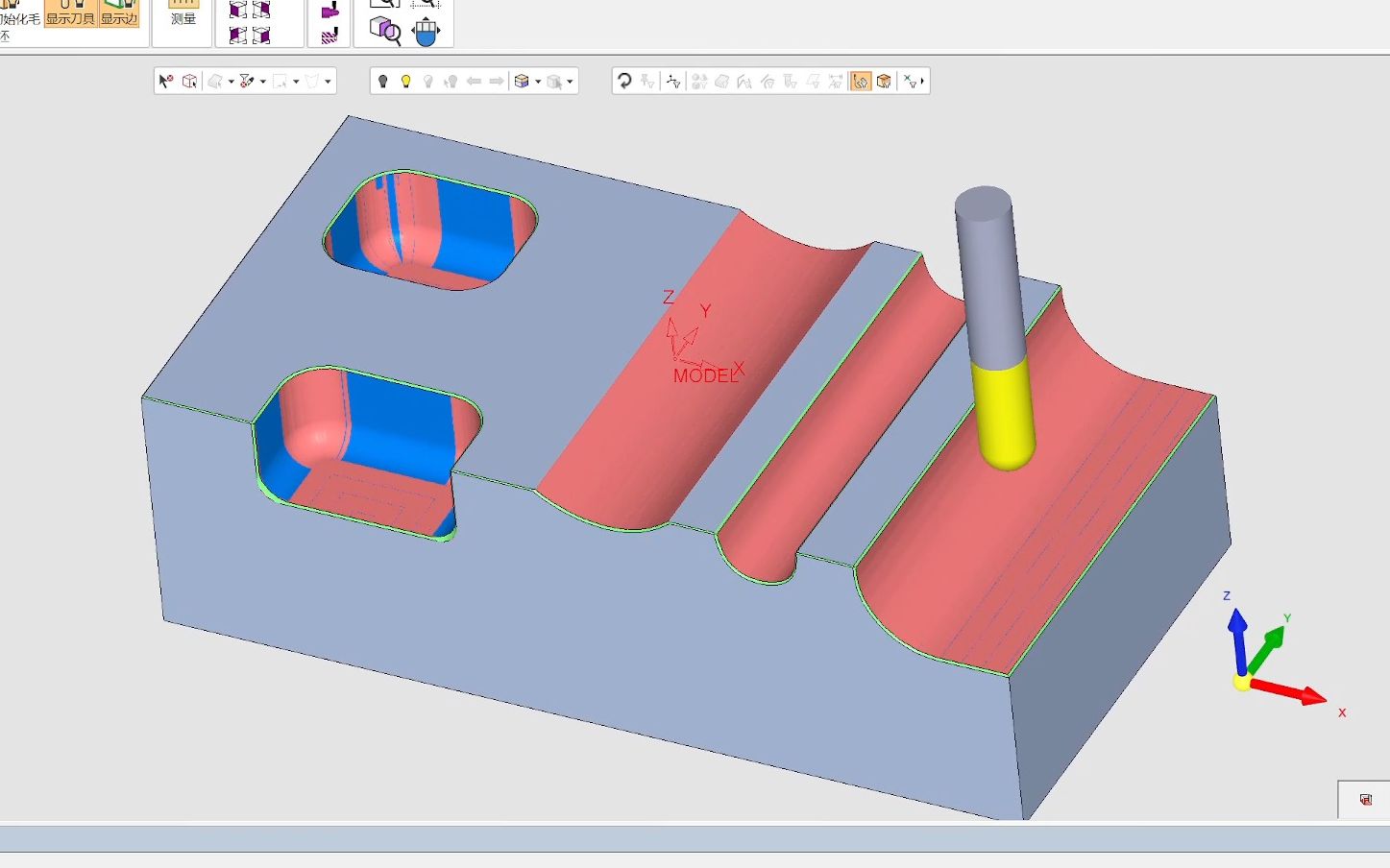Viewport: 1390px width, 868px height.
Task: Click the MODEL coordinate system label
Action: 704,376
